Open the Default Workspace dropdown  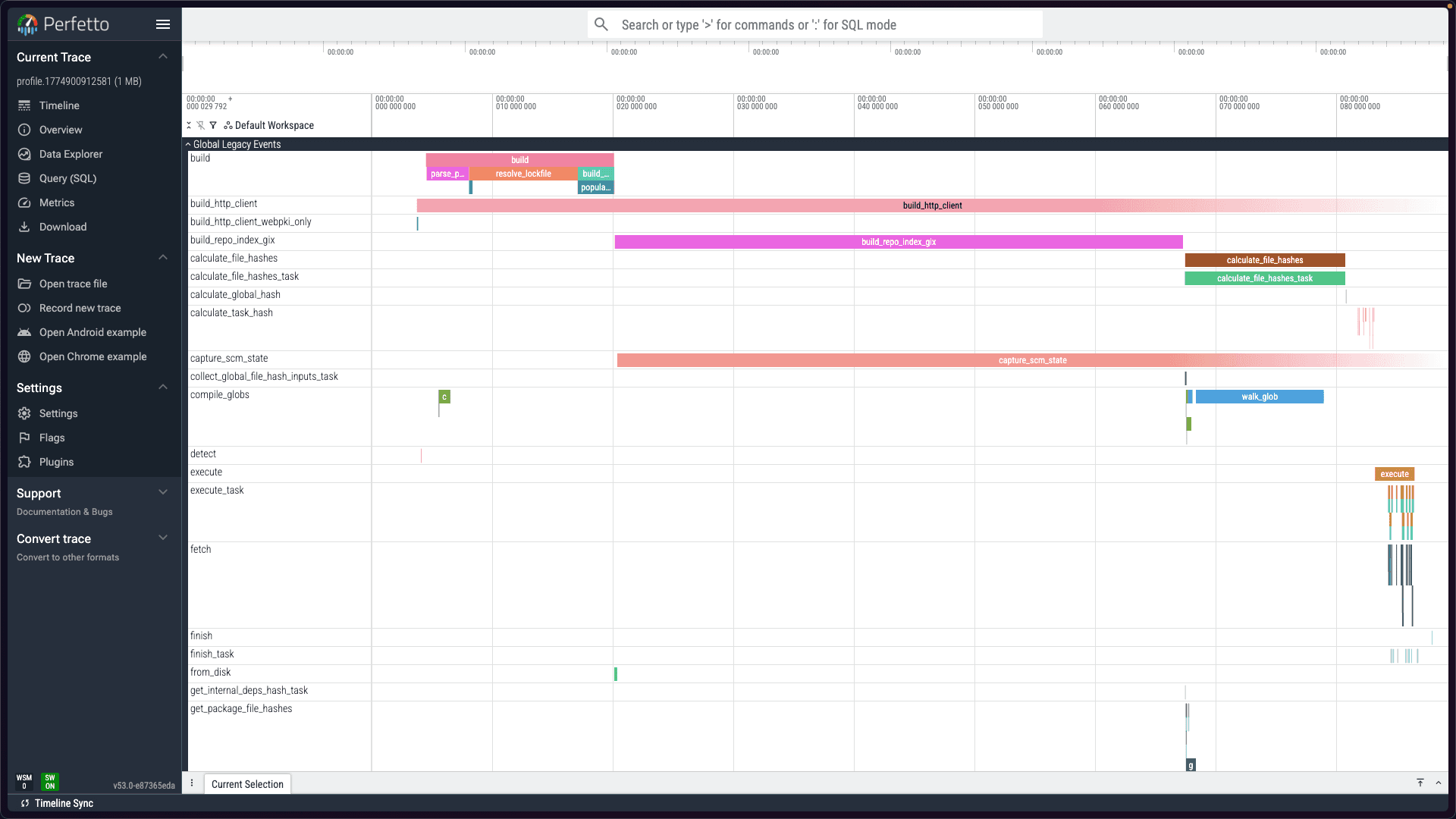tap(268, 125)
